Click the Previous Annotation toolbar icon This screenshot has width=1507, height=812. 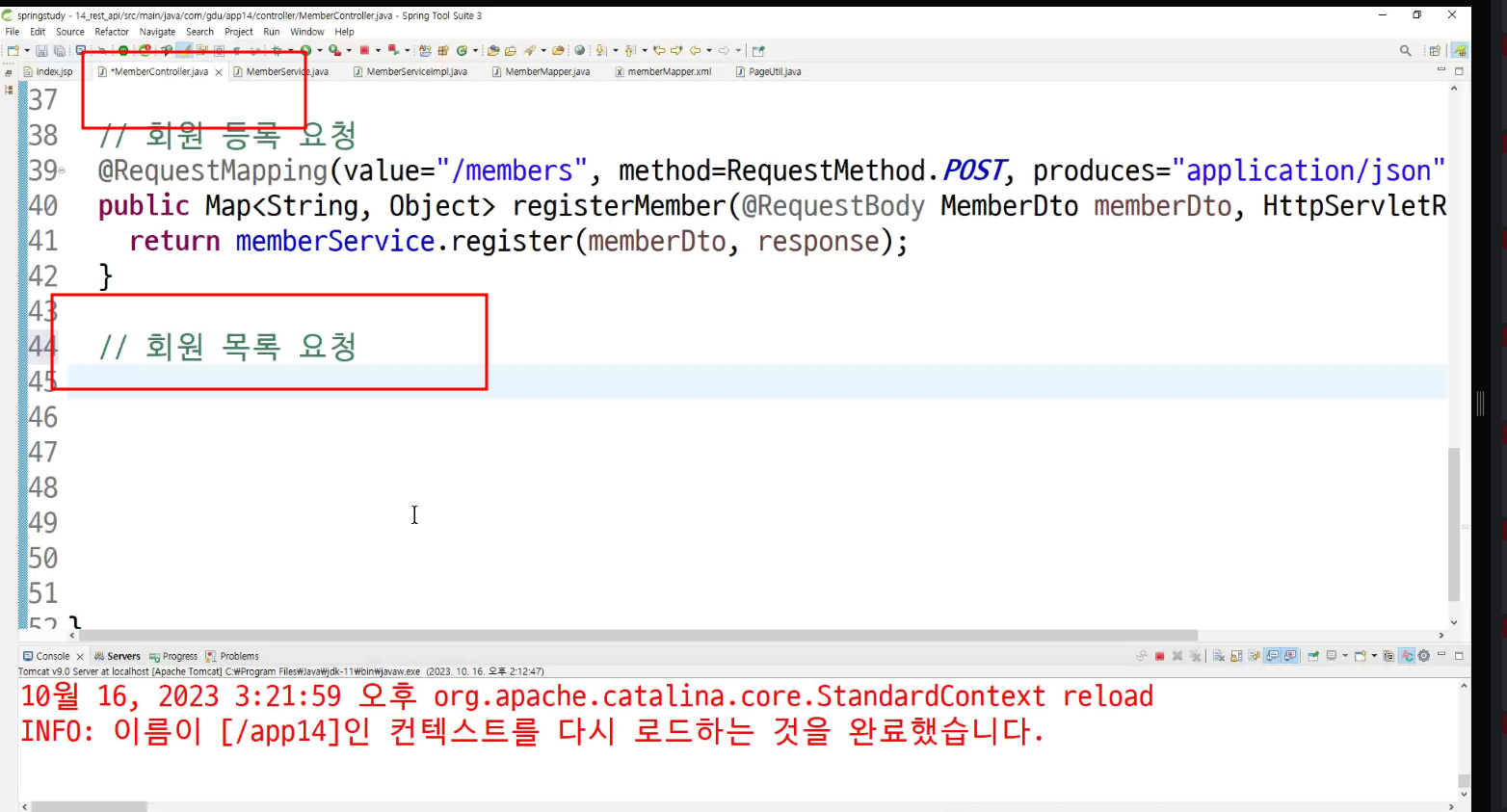[629, 50]
